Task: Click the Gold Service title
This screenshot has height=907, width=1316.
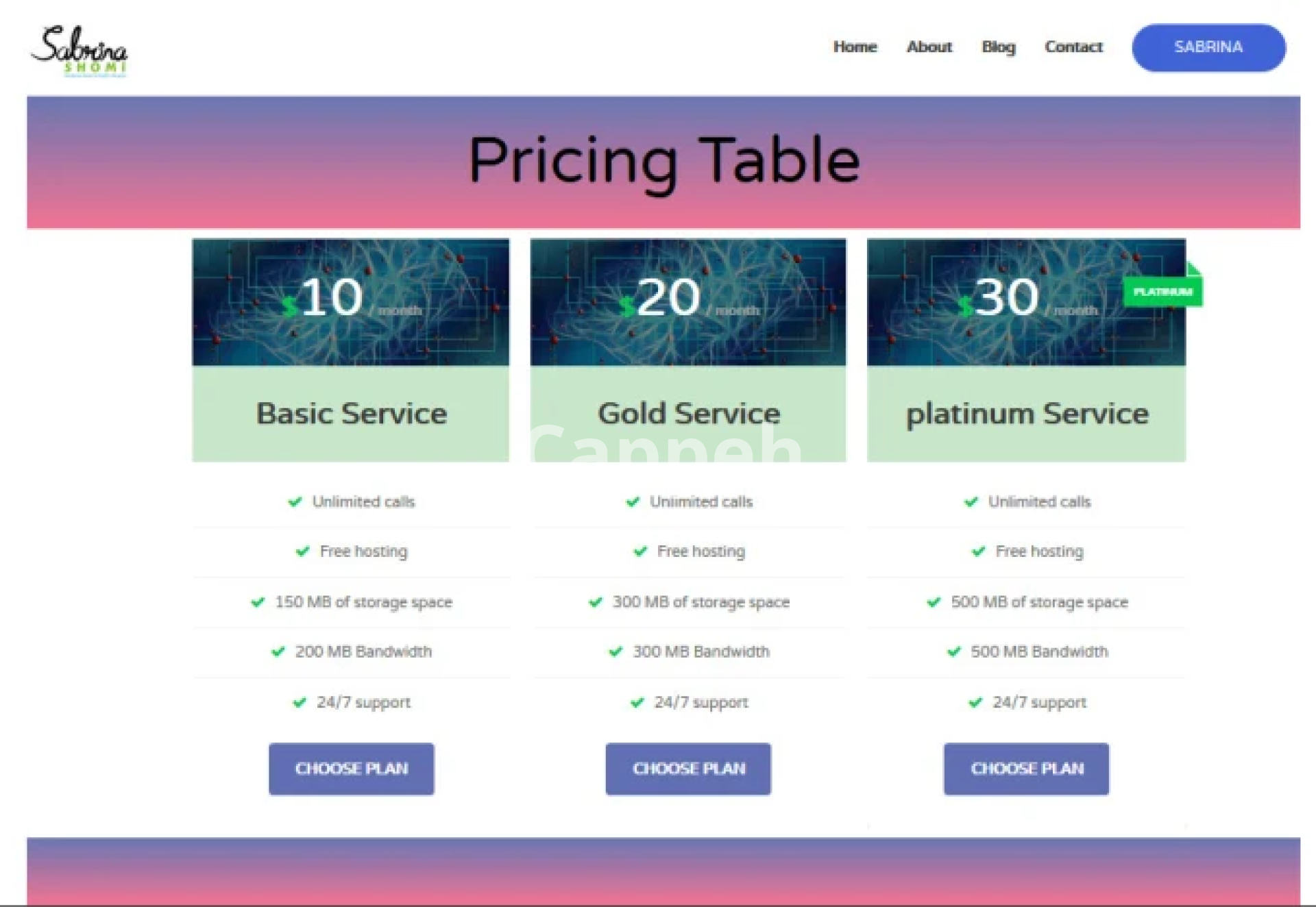Action: pos(688,414)
